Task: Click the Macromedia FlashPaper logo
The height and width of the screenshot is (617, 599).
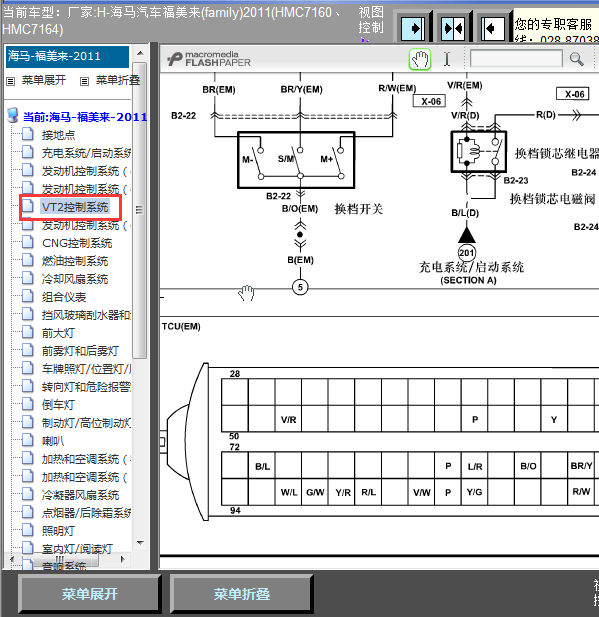Action: 209,59
